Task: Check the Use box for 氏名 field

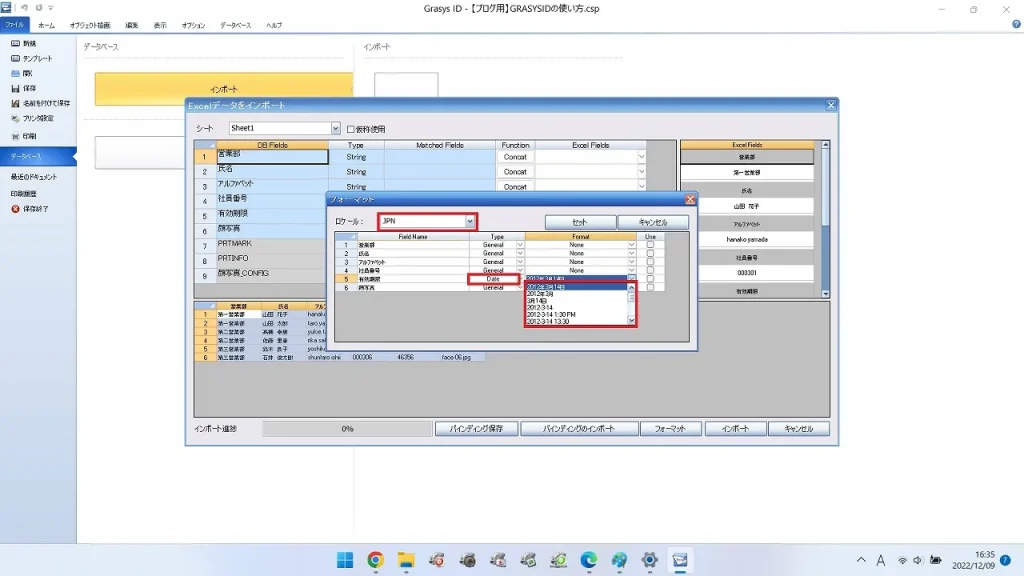Action: click(650, 252)
